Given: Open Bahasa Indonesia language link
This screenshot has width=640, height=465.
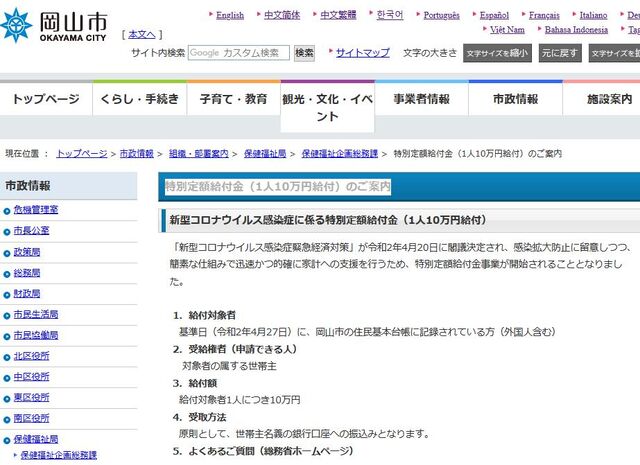Looking at the screenshot, I should tap(576, 30).
